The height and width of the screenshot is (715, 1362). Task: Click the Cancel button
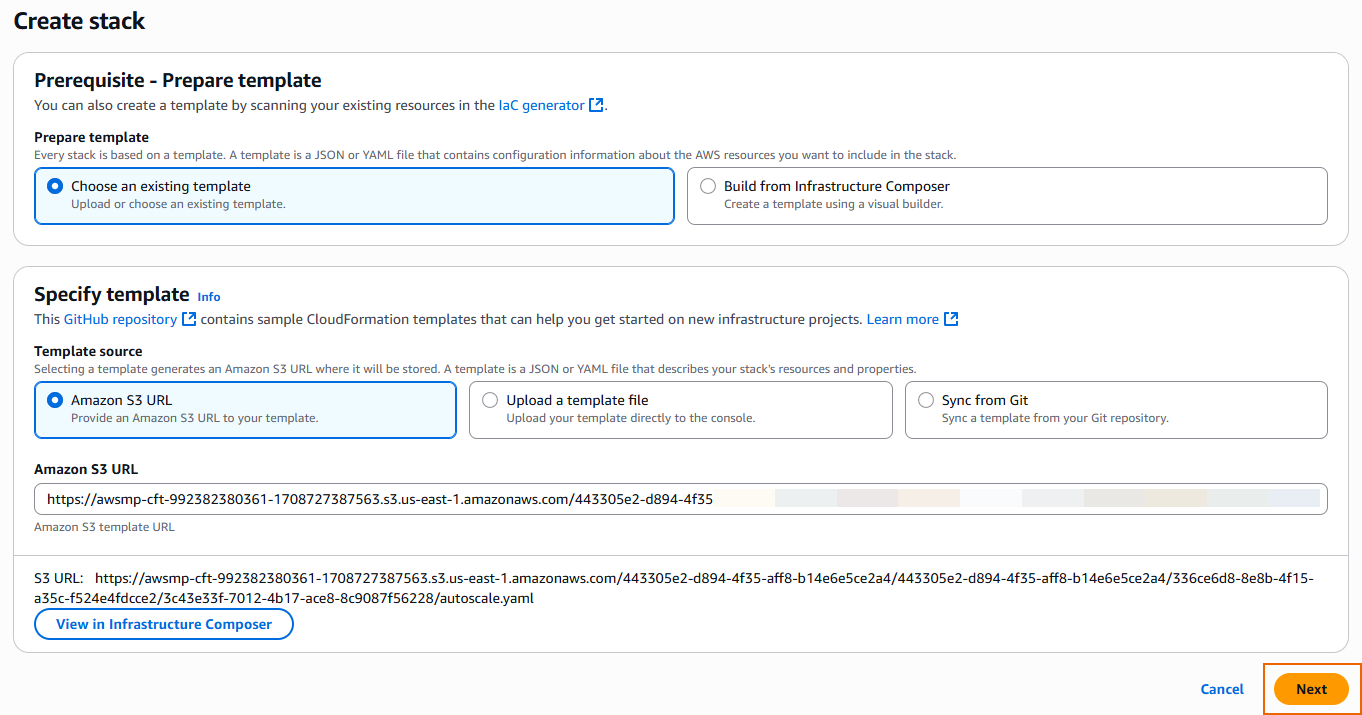point(1222,689)
